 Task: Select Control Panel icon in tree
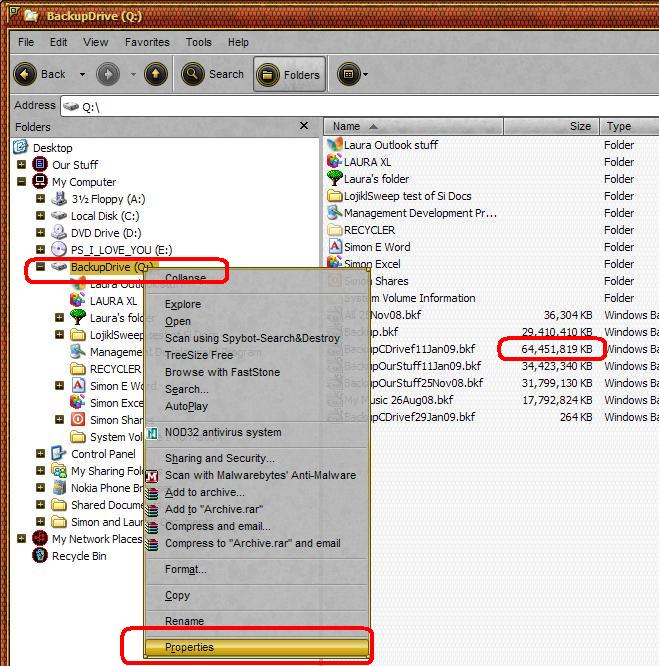click(59, 454)
